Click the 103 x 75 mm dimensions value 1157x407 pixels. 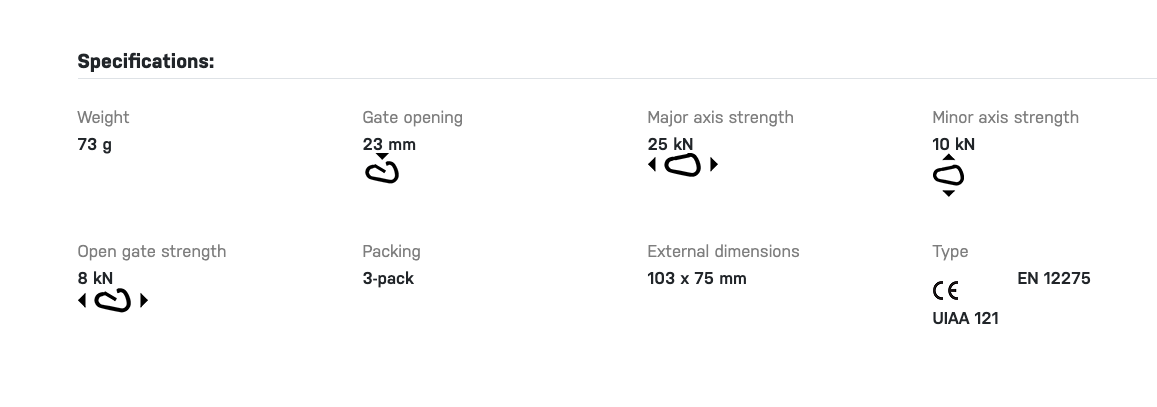[697, 279]
